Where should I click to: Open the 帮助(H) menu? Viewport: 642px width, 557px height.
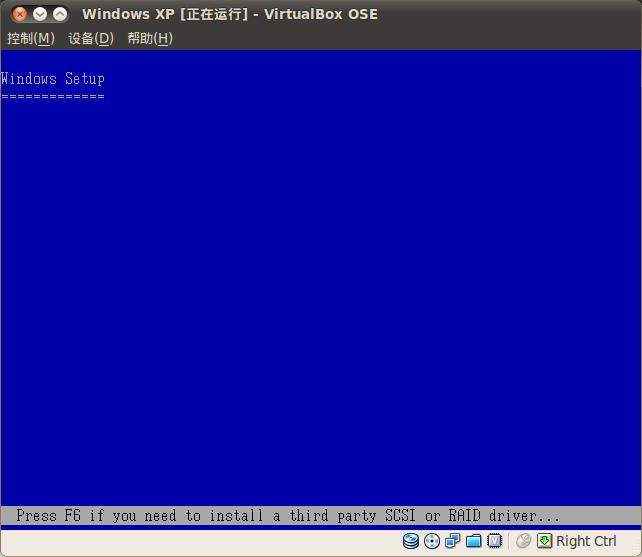pos(150,38)
